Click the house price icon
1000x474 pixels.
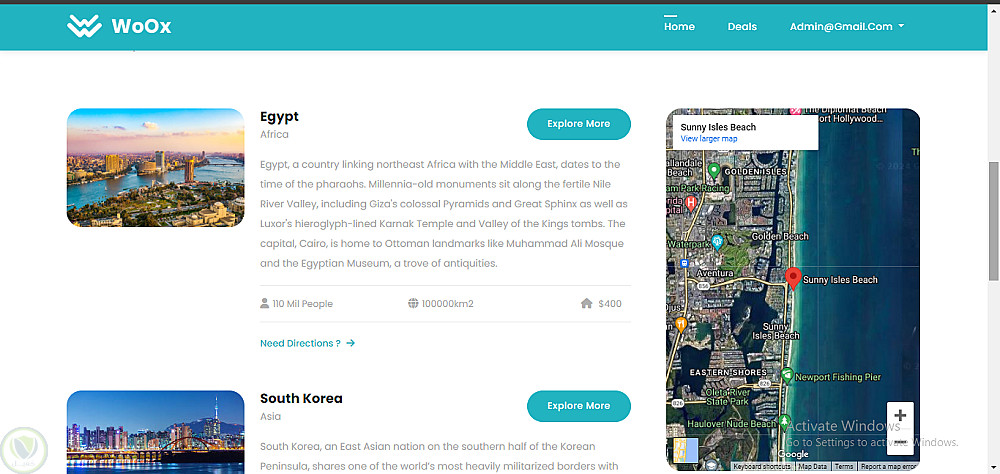(x=587, y=304)
